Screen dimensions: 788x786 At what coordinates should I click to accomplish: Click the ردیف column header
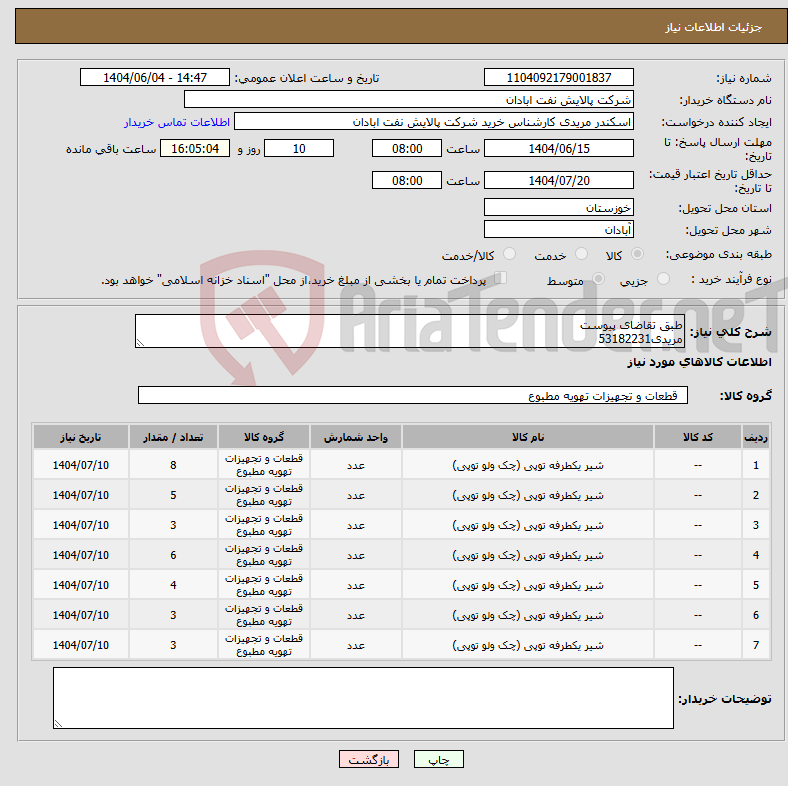tap(756, 437)
